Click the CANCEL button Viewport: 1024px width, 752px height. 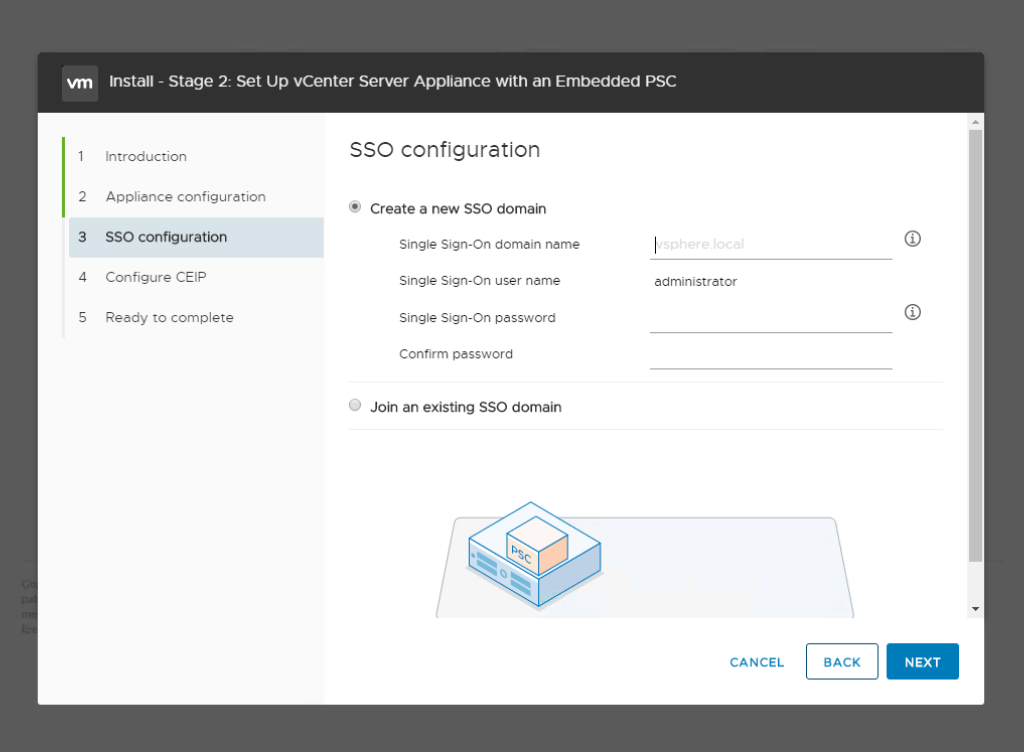point(756,662)
